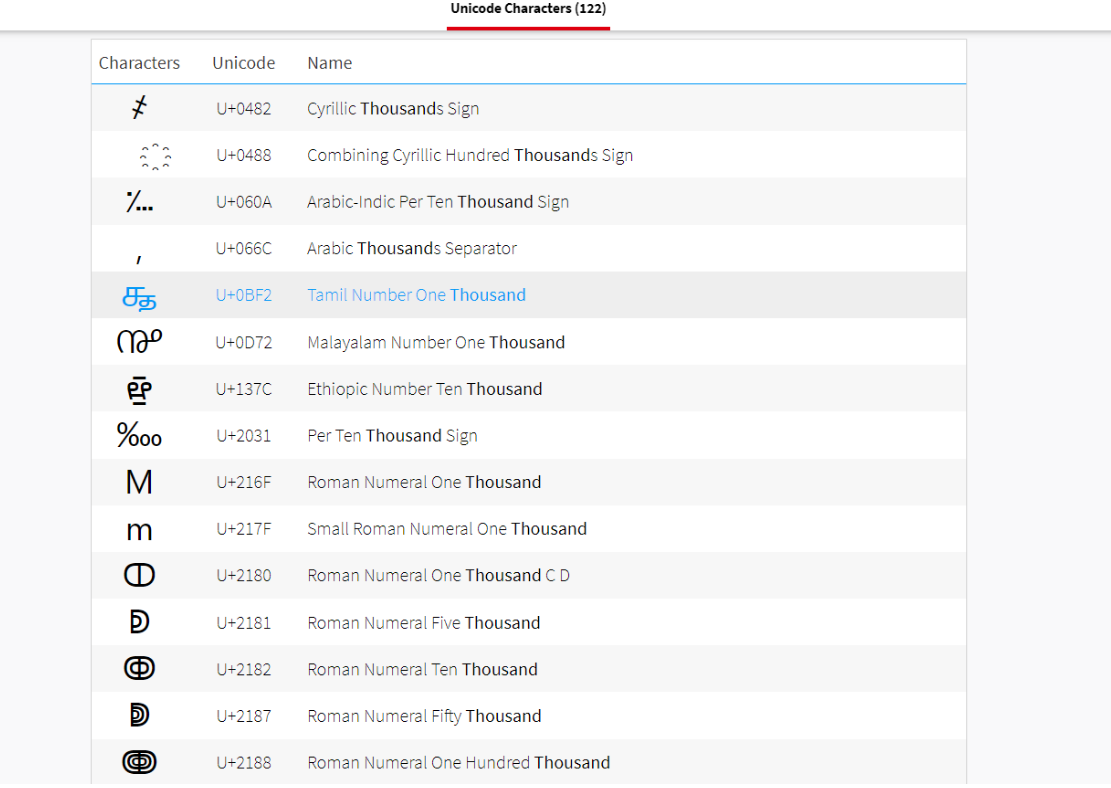Select the Small Roman Numeral One Thousand row
Viewport: 1111px width, 788px height.
[x=446, y=529]
